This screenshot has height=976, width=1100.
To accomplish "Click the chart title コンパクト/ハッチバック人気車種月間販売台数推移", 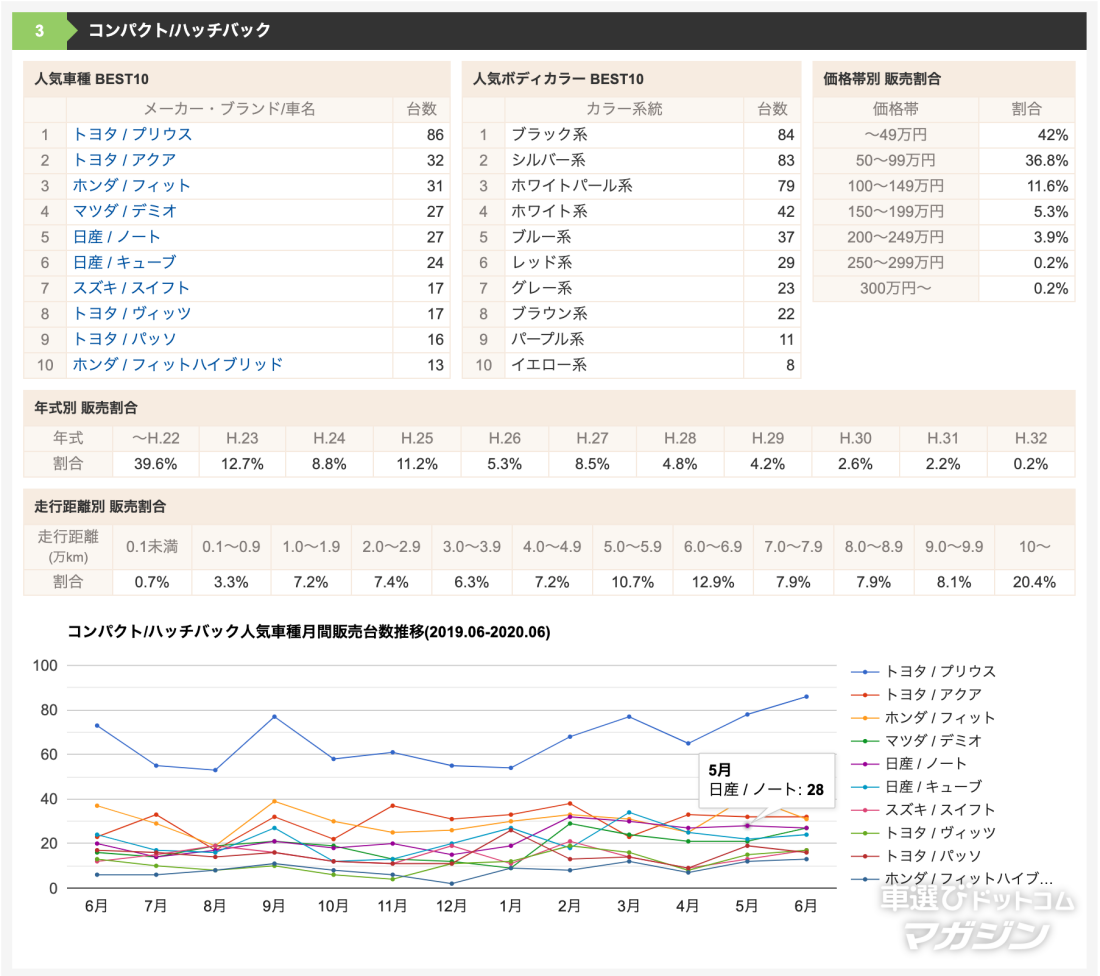I will [x=309, y=631].
